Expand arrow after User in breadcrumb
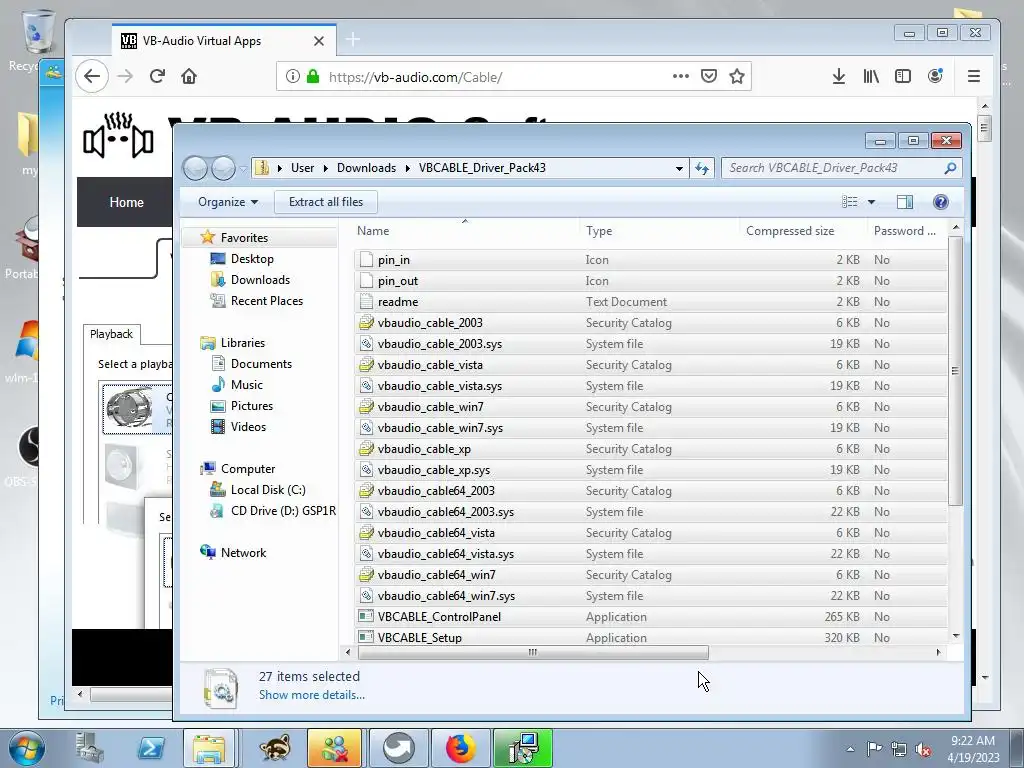 (325, 168)
